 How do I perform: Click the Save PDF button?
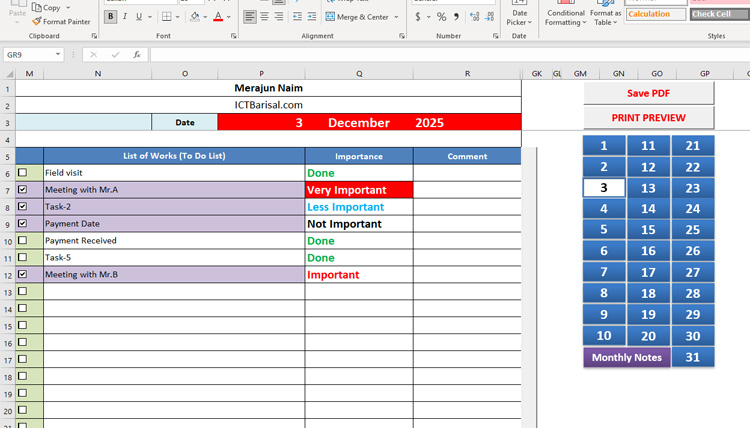point(648,93)
